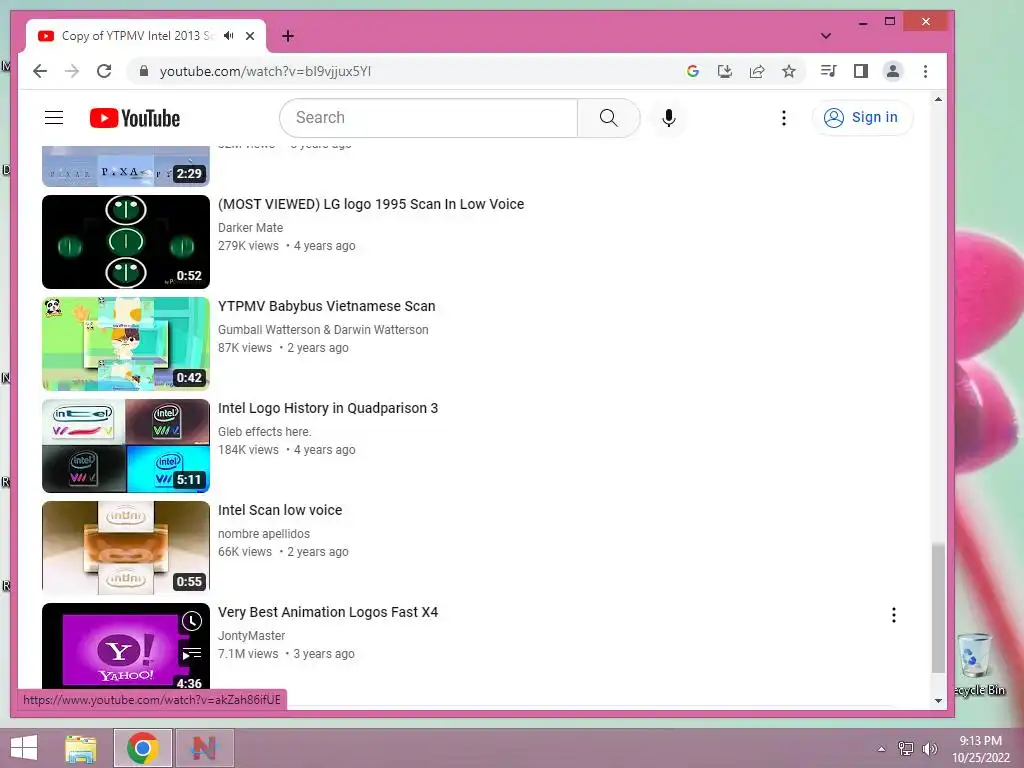Open the Windows Start menu

pyautogui.click(x=24, y=748)
